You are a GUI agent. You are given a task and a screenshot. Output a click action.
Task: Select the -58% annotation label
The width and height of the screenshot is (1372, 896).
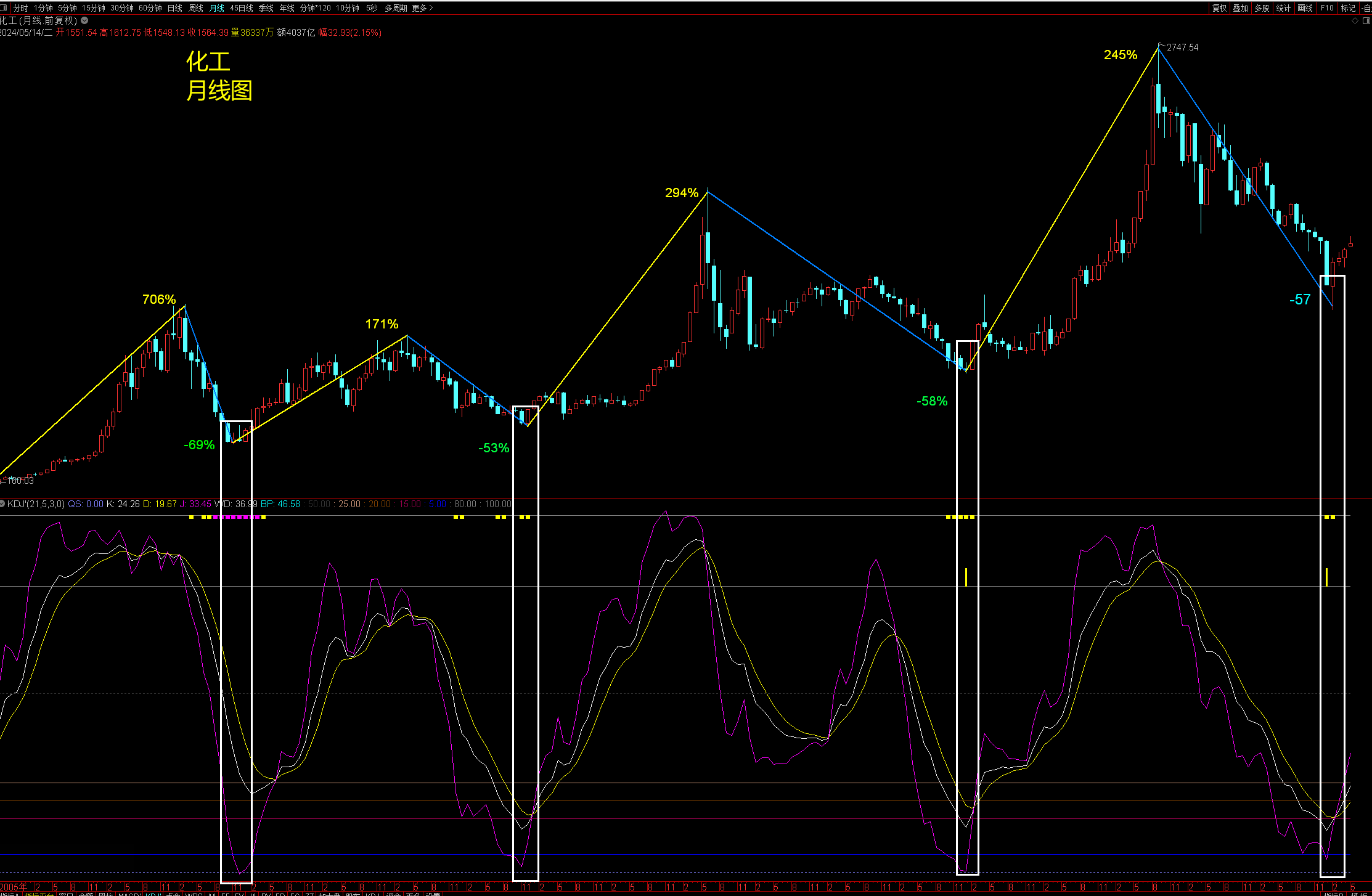[x=932, y=401]
